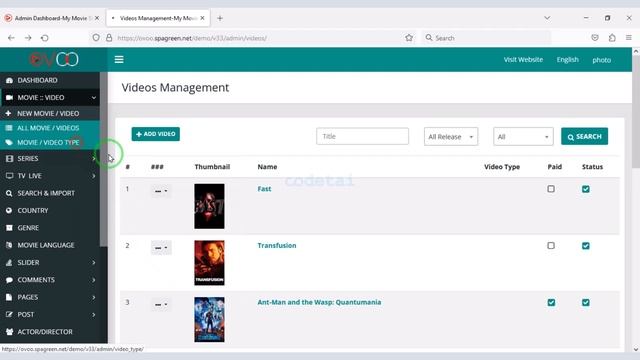
Task: Expand the Comments submenu arrow
Action: coord(93,280)
